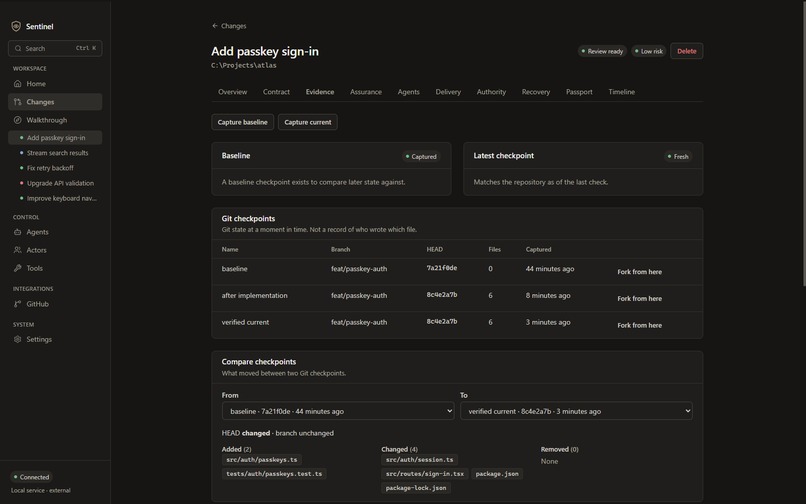This screenshot has width=806, height=504.
Task: Click the red Delete button
Action: (686, 51)
